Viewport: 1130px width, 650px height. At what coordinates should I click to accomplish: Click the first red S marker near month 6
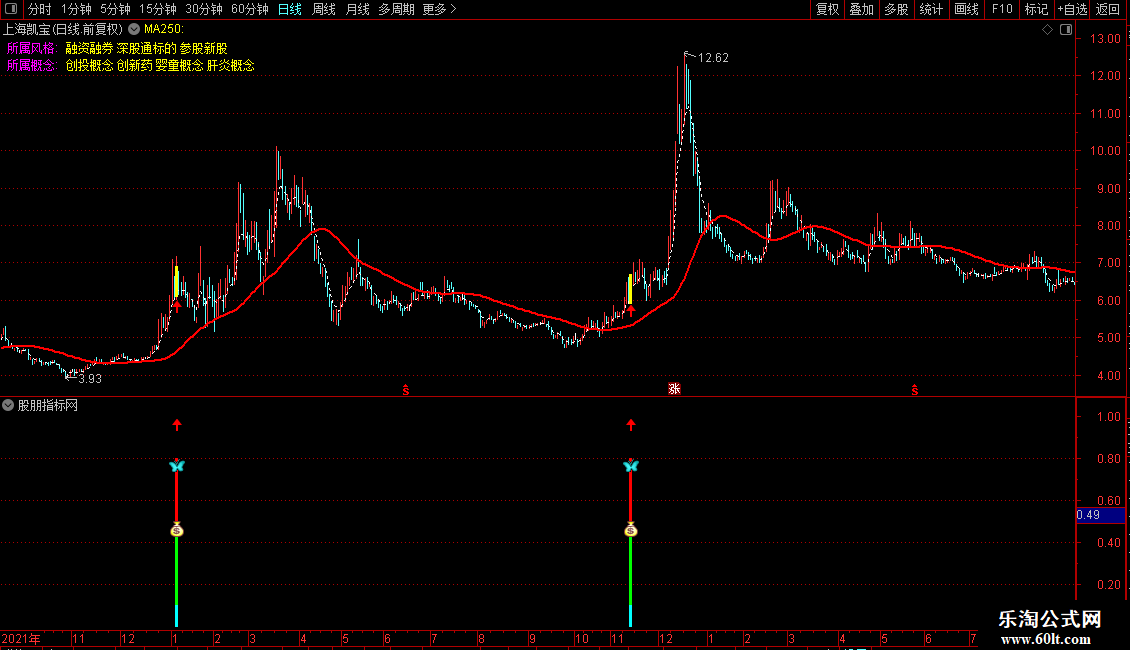pos(406,390)
